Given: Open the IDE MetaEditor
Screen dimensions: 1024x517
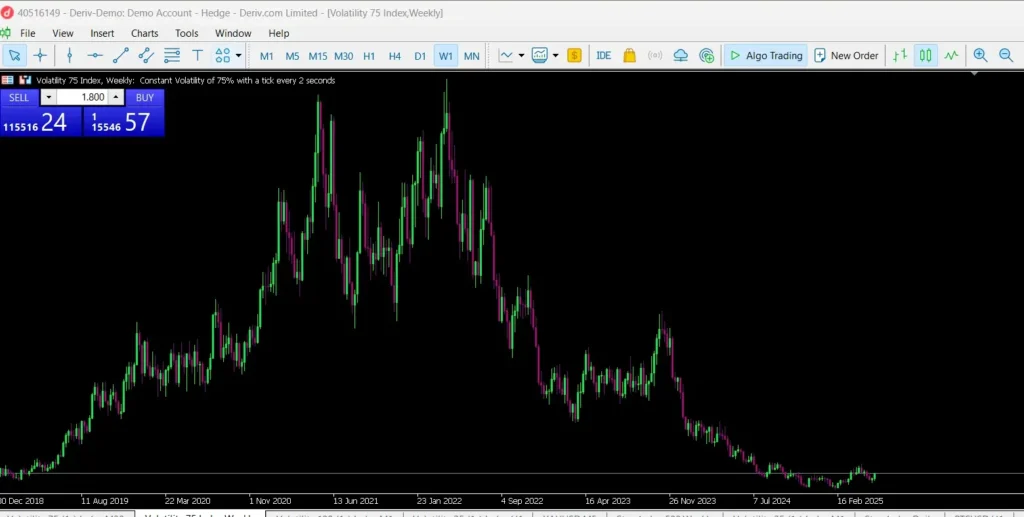Looking at the screenshot, I should pos(603,55).
